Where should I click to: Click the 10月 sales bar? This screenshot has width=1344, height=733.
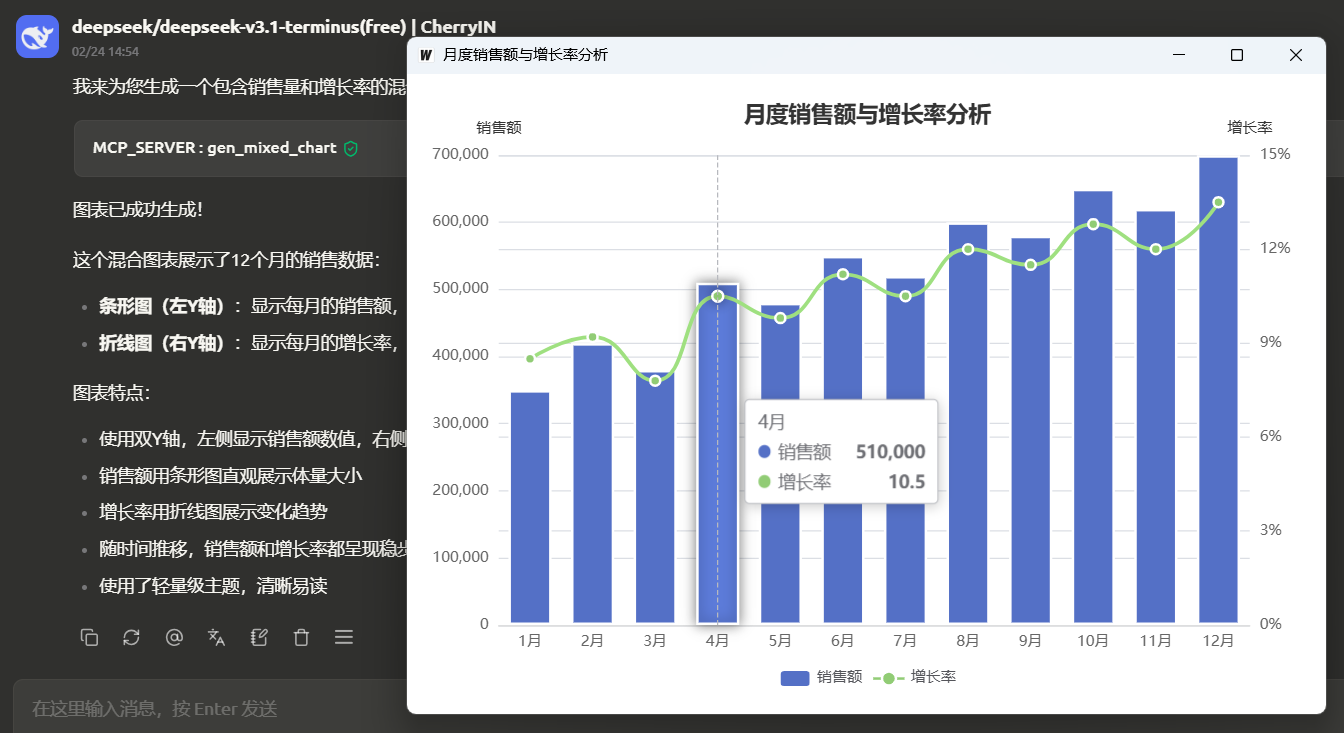pos(1093,407)
